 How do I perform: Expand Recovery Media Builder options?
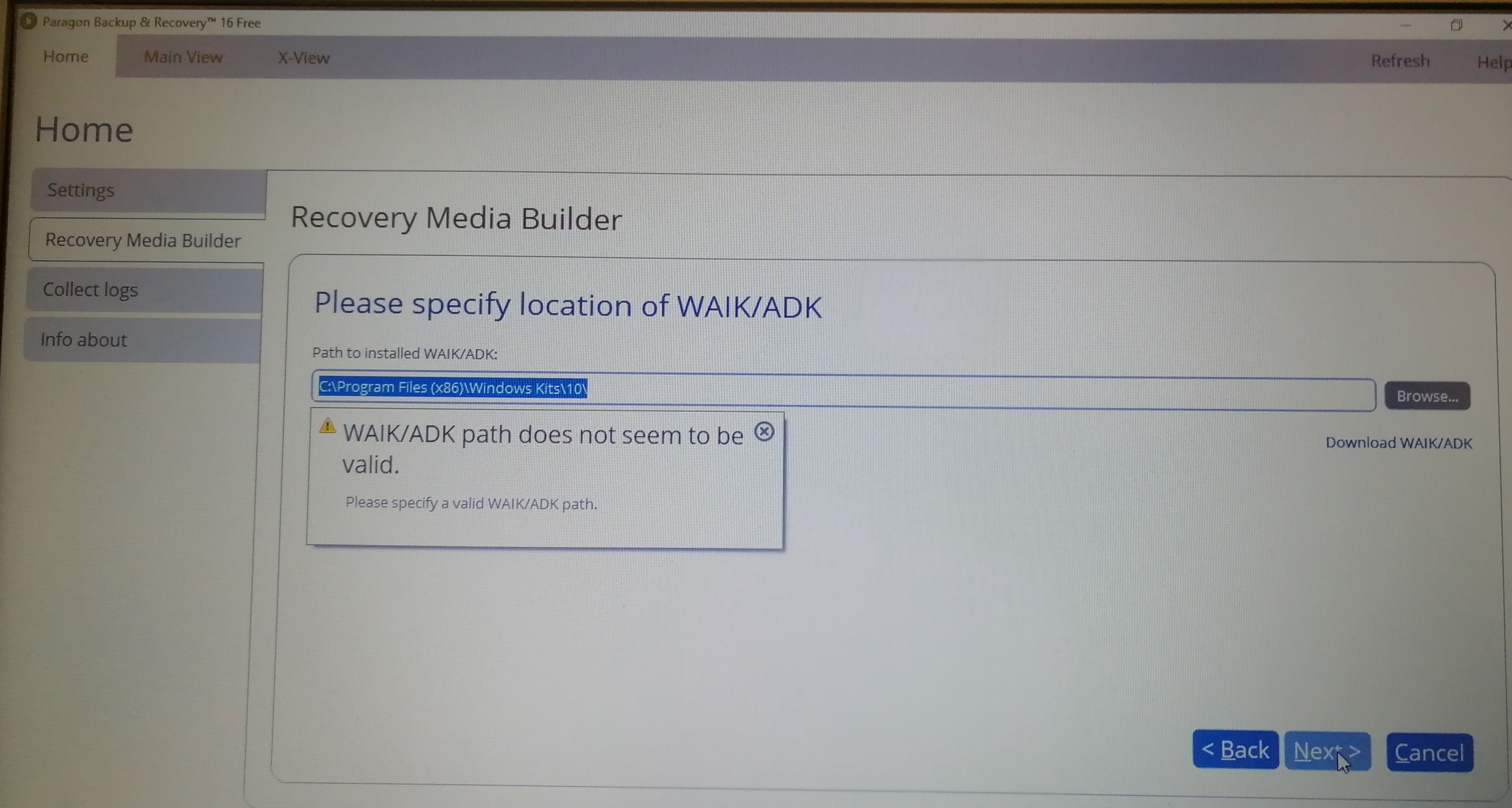coord(142,240)
